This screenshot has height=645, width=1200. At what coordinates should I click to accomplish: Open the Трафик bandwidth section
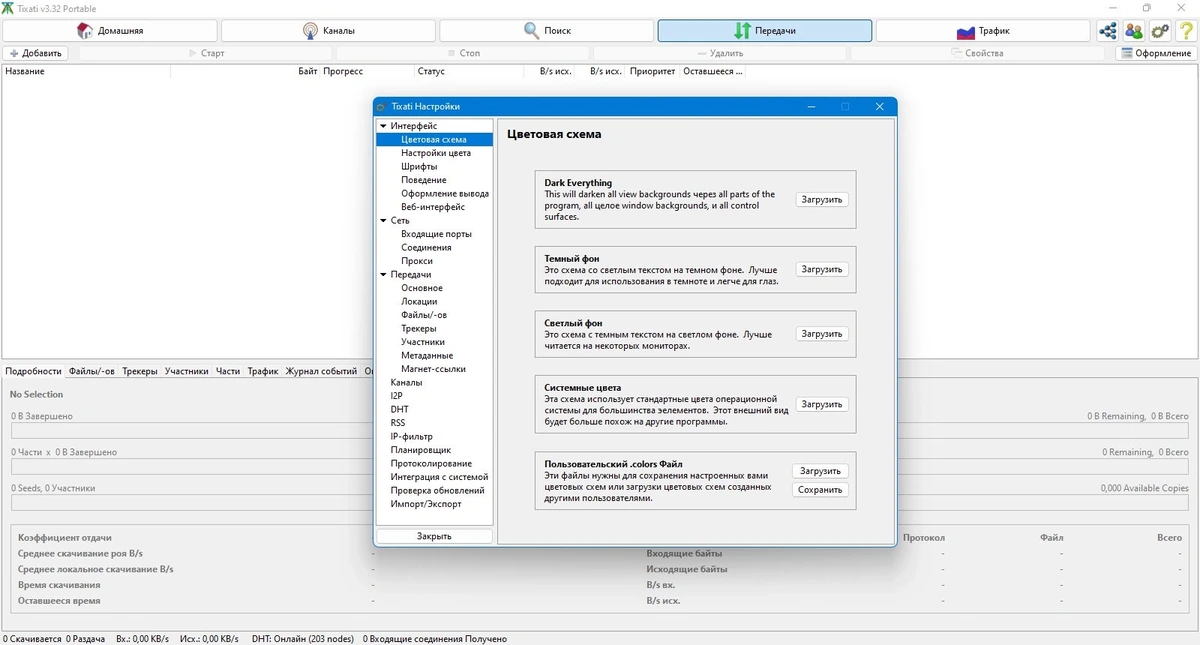983,31
